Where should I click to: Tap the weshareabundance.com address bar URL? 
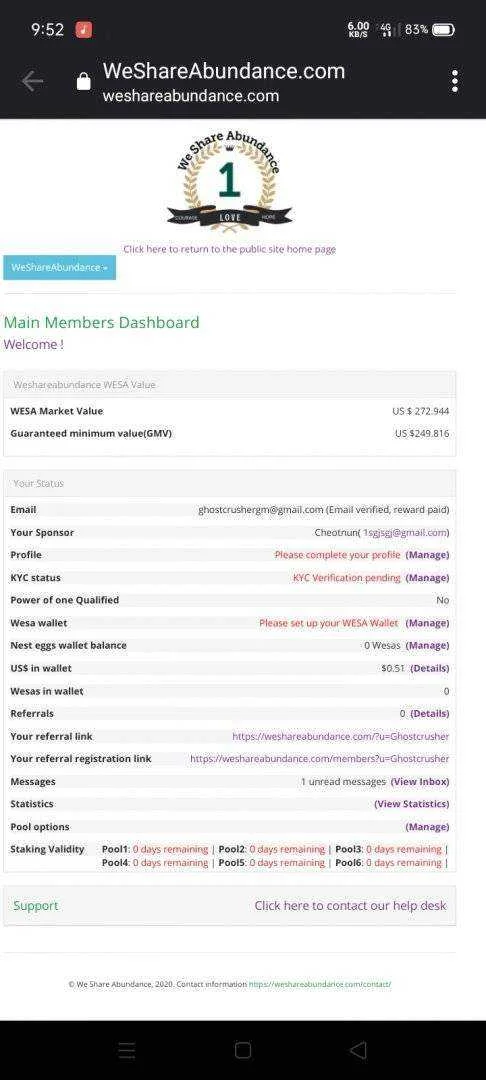pyautogui.click(x=191, y=96)
